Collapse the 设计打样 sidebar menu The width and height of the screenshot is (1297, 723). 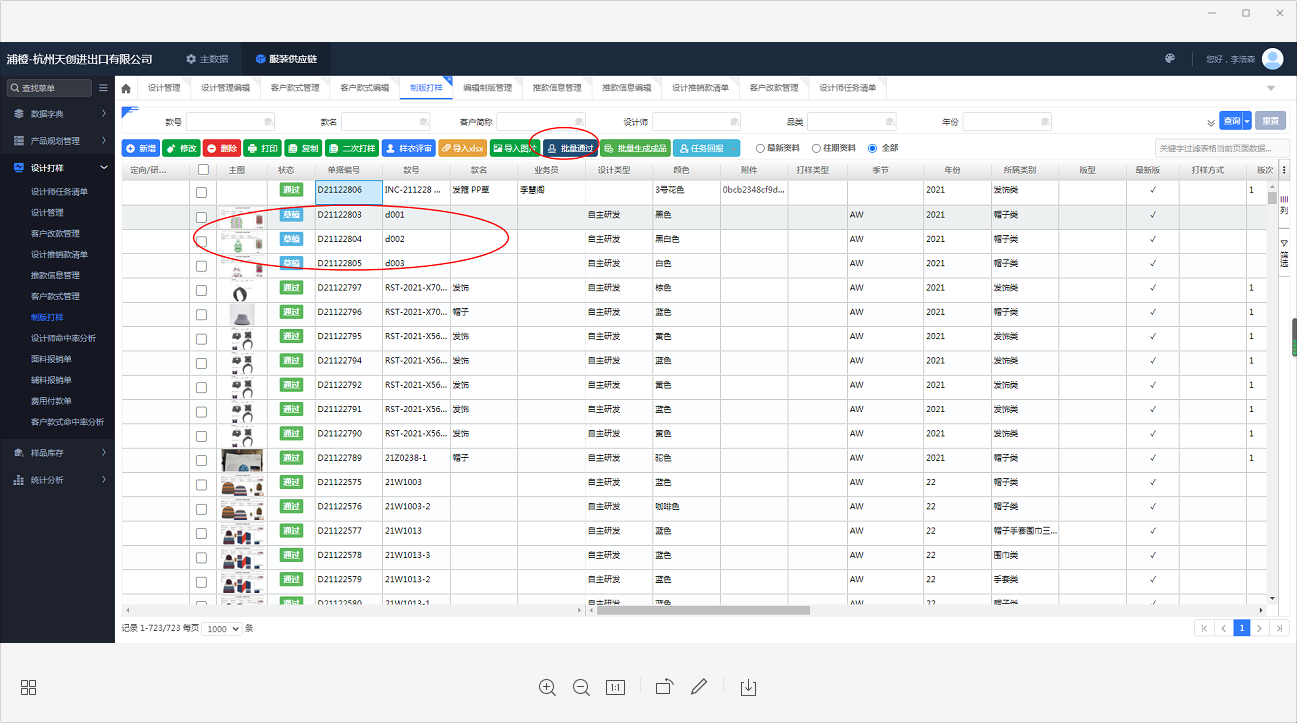[x=57, y=168]
